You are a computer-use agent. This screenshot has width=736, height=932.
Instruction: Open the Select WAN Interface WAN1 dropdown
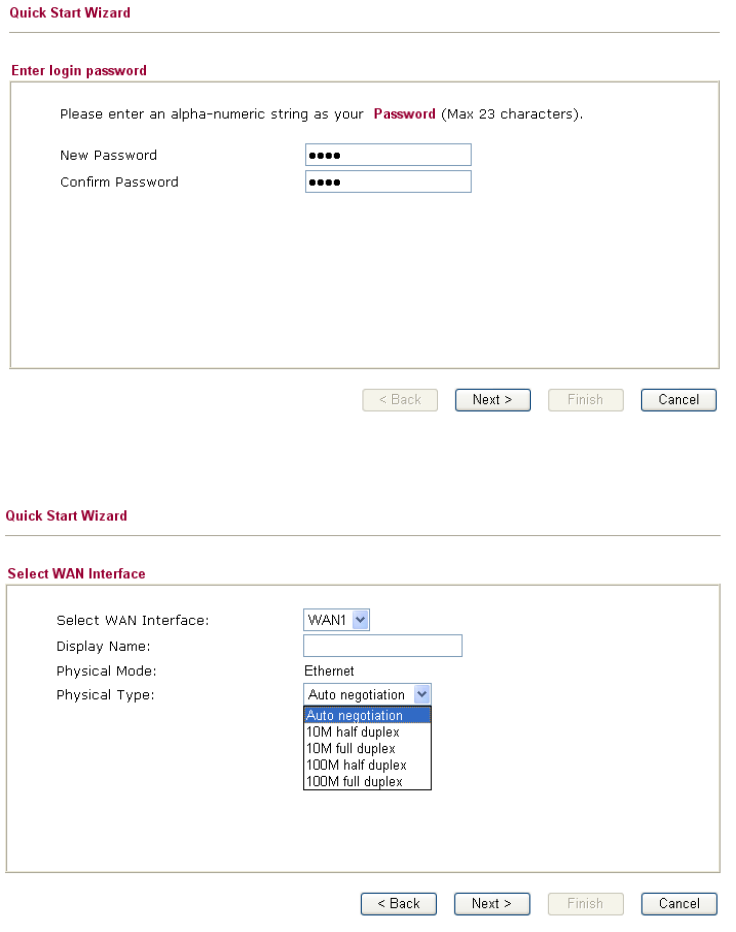point(337,621)
